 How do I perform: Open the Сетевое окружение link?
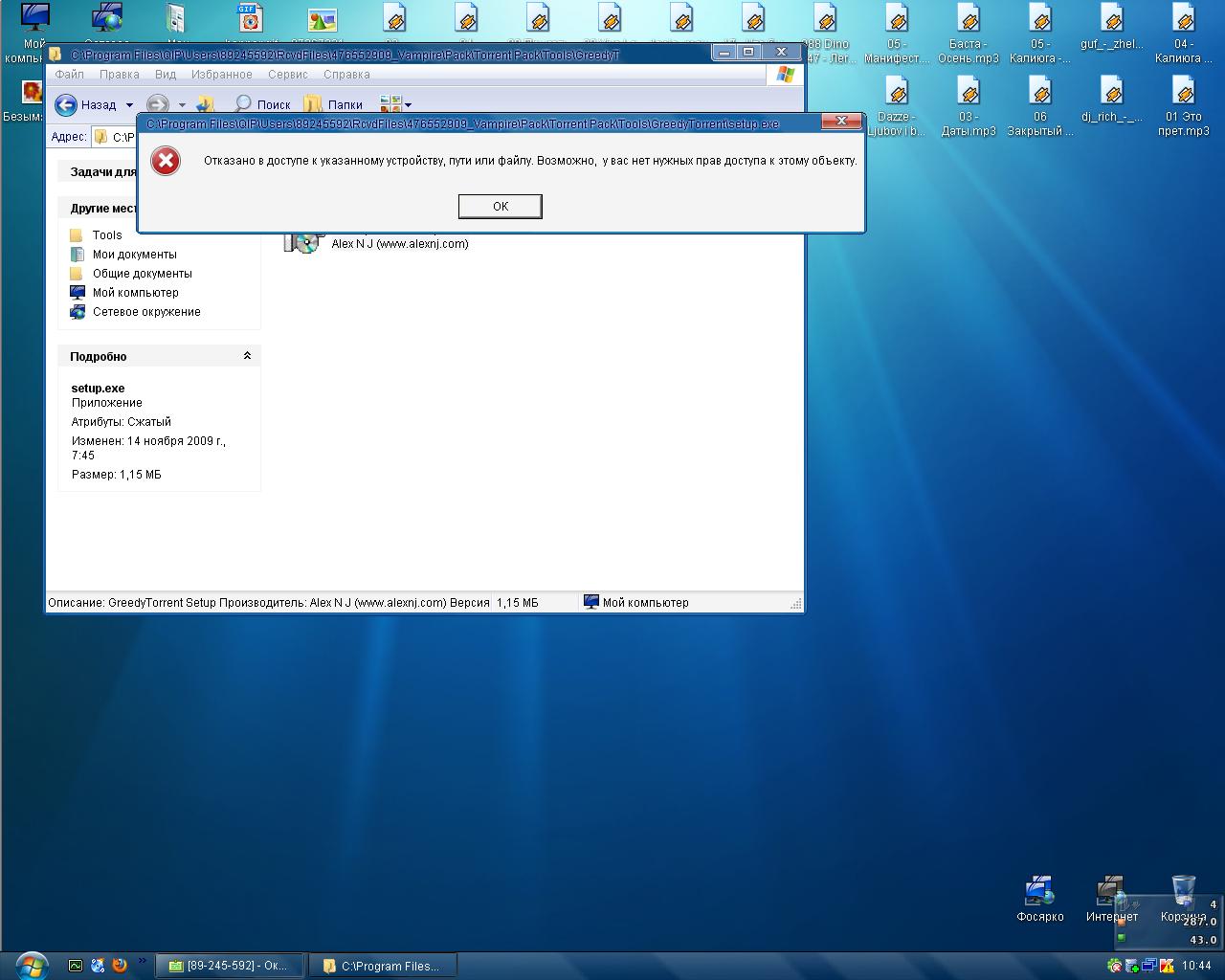click(x=145, y=312)
